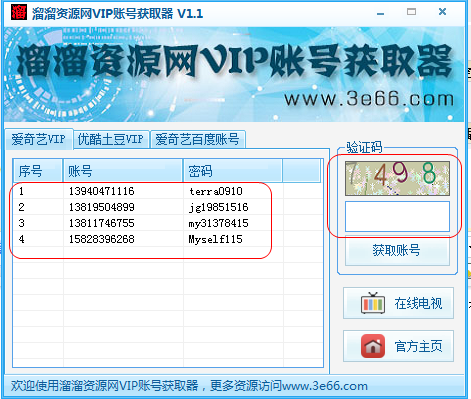Screen dimensions: 471x399
Task: Click password my31378415
Action: [218, 223]
